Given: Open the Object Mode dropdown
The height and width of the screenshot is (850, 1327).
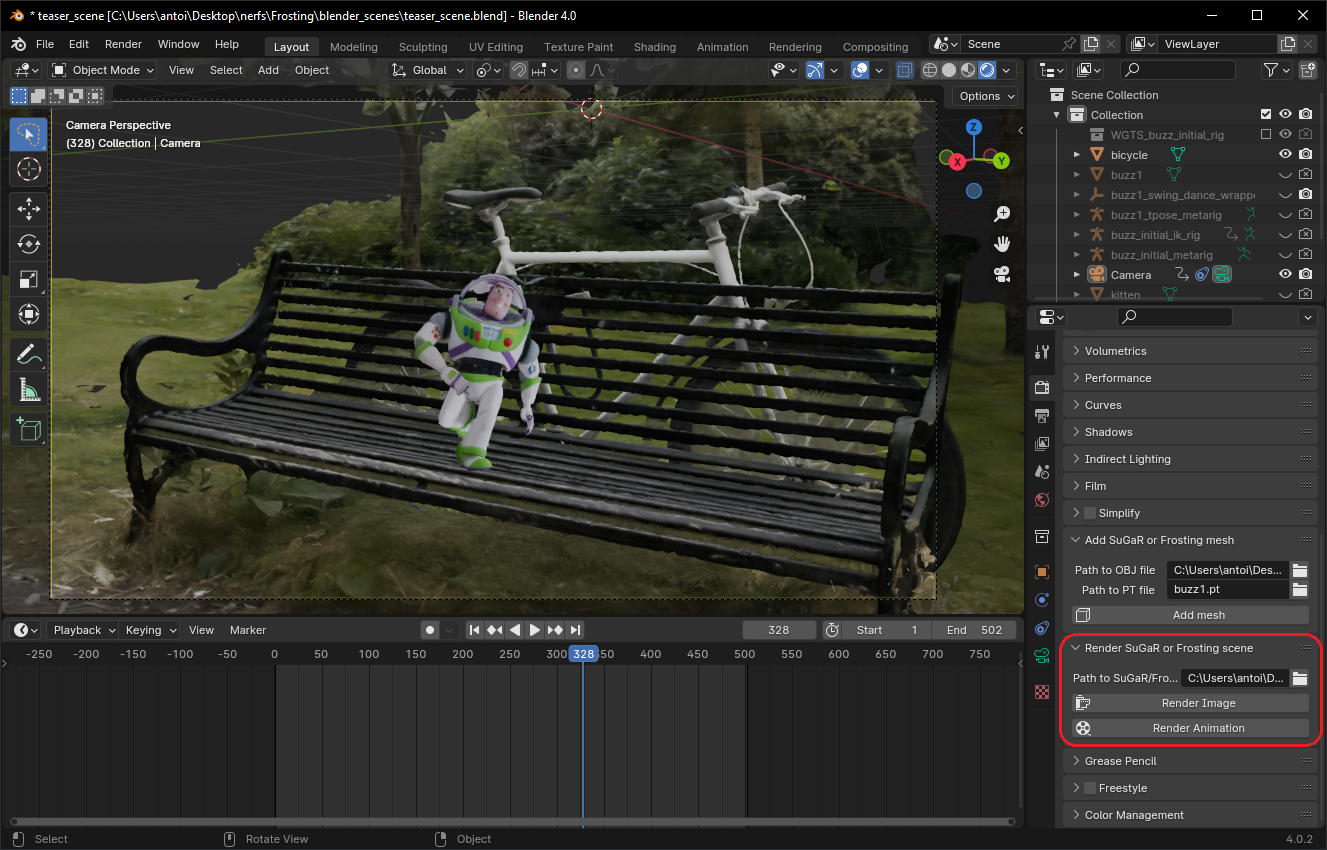Looking at the screenshot, I should [x=103, y=70].
